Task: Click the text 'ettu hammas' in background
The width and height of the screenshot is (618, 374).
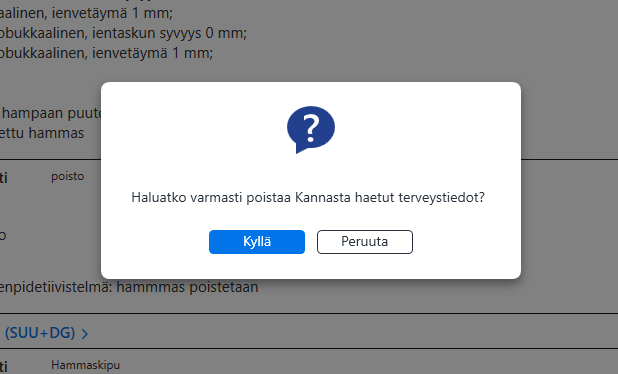Action: pyautogui.click(x=42, y=133)
